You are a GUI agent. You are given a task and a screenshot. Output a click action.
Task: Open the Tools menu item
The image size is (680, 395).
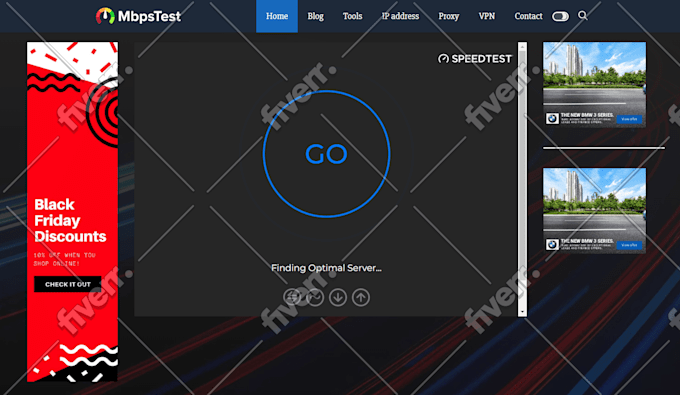[x=352, y=16]
